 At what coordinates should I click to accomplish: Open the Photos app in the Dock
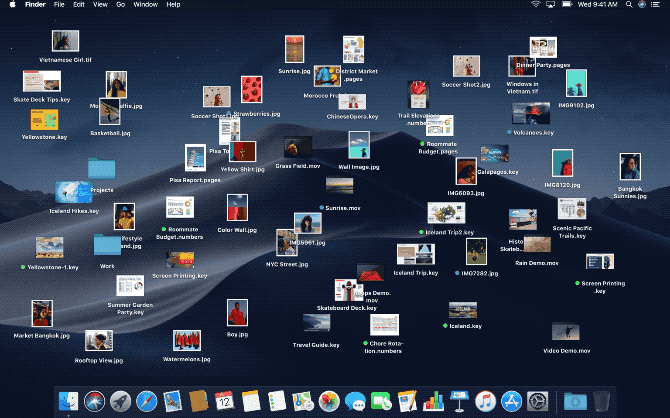click(x=328, y=401)
